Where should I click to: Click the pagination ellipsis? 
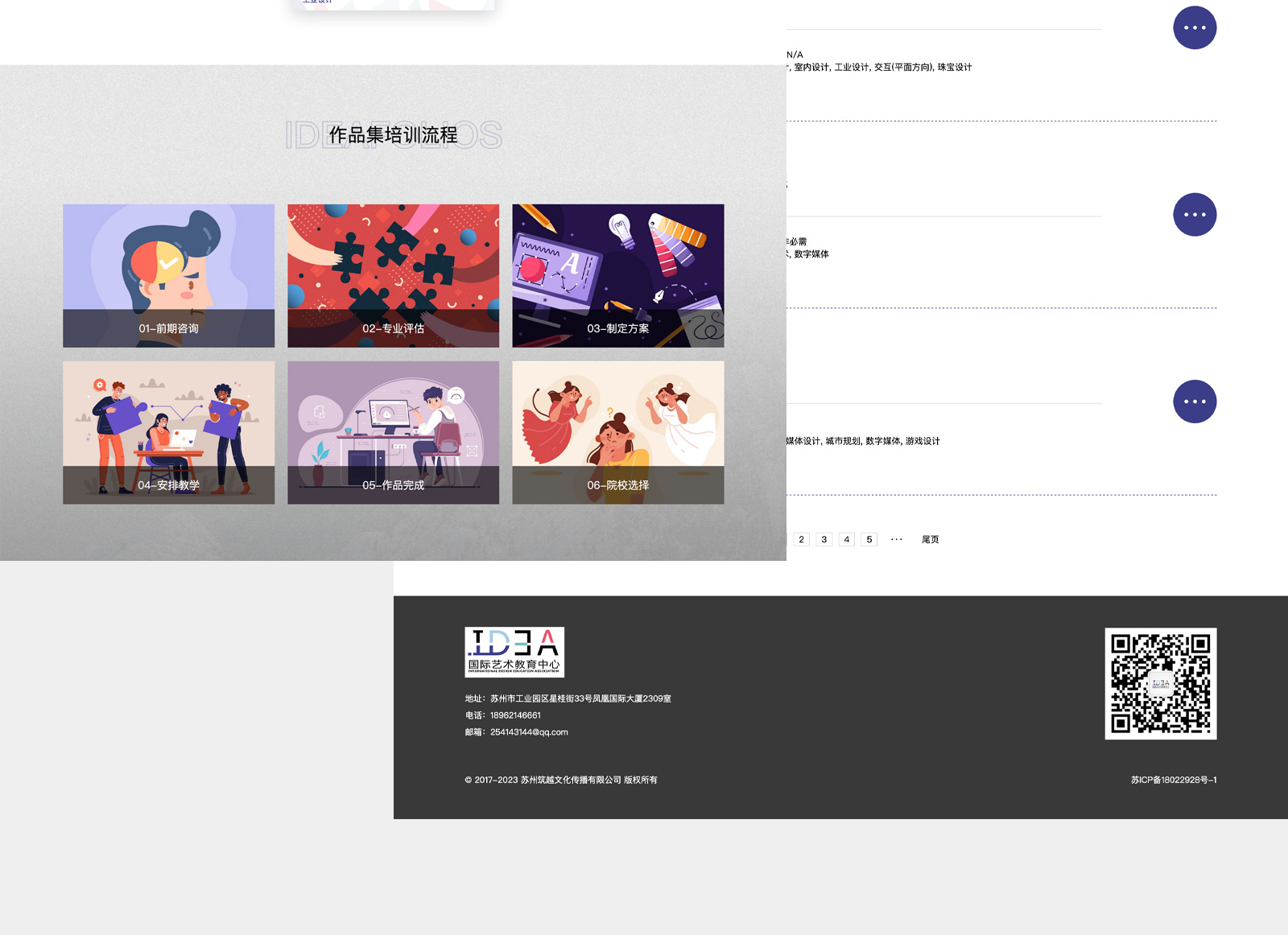(897, 539)
